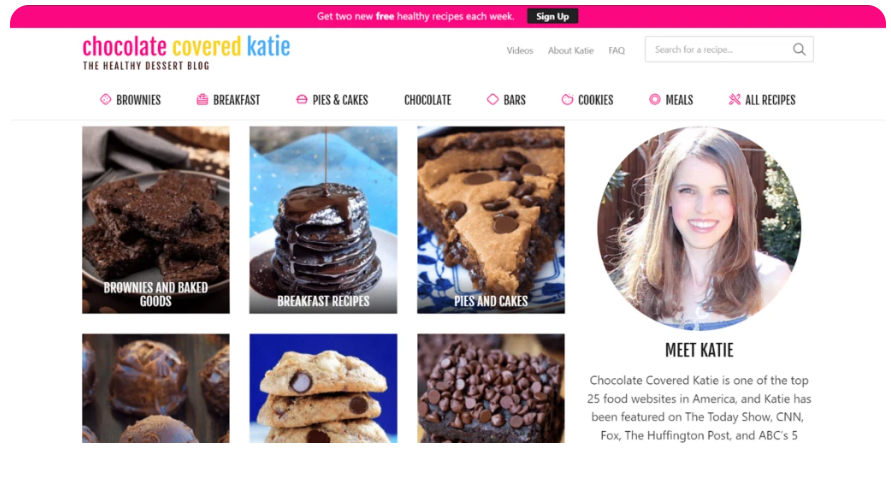Select the Pies and Cakes thumbnail

(x=491, y=220)
